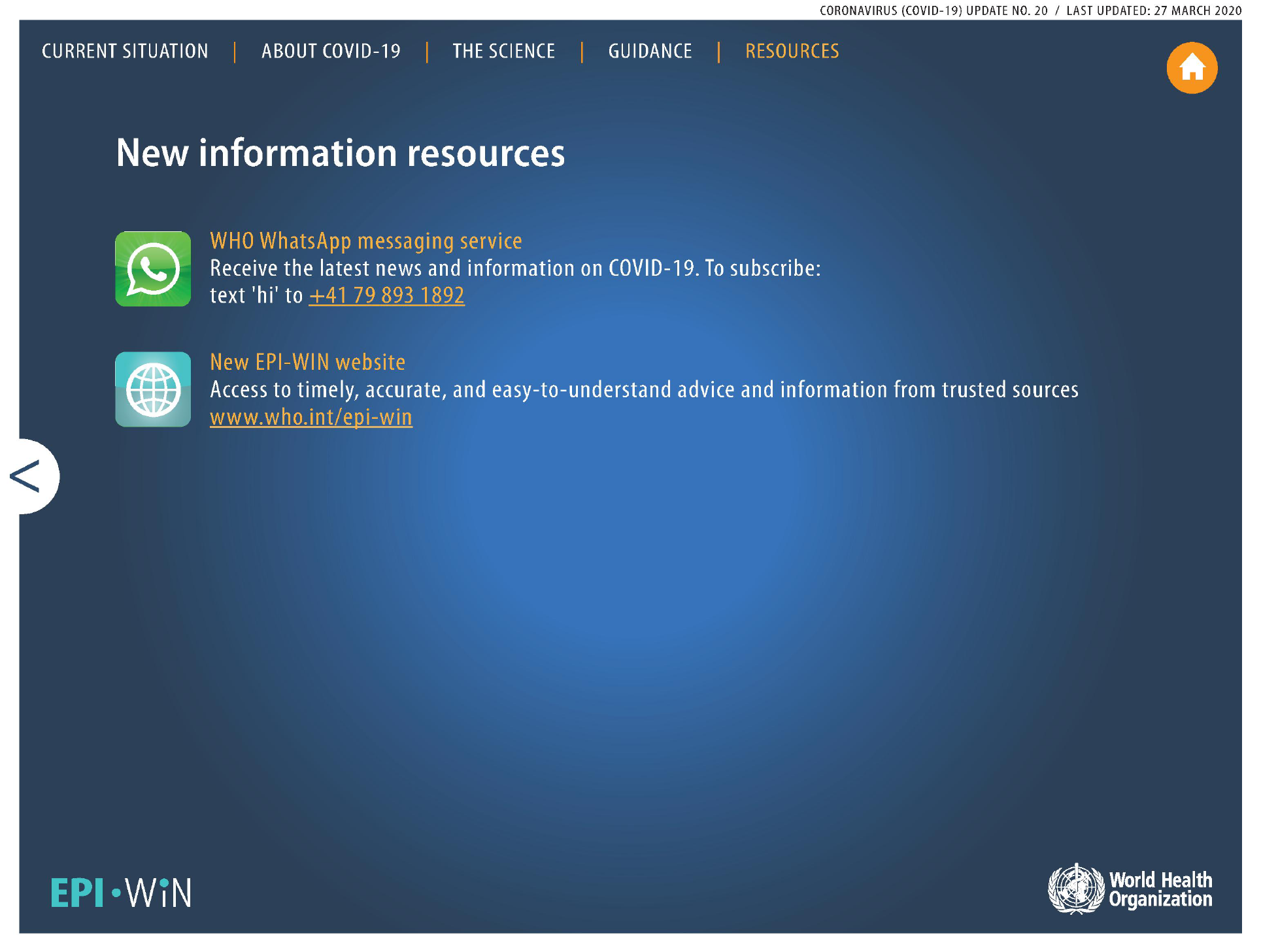1261x952 pixels.
Task: Click the New information resources title
Action: click(340, 153)
